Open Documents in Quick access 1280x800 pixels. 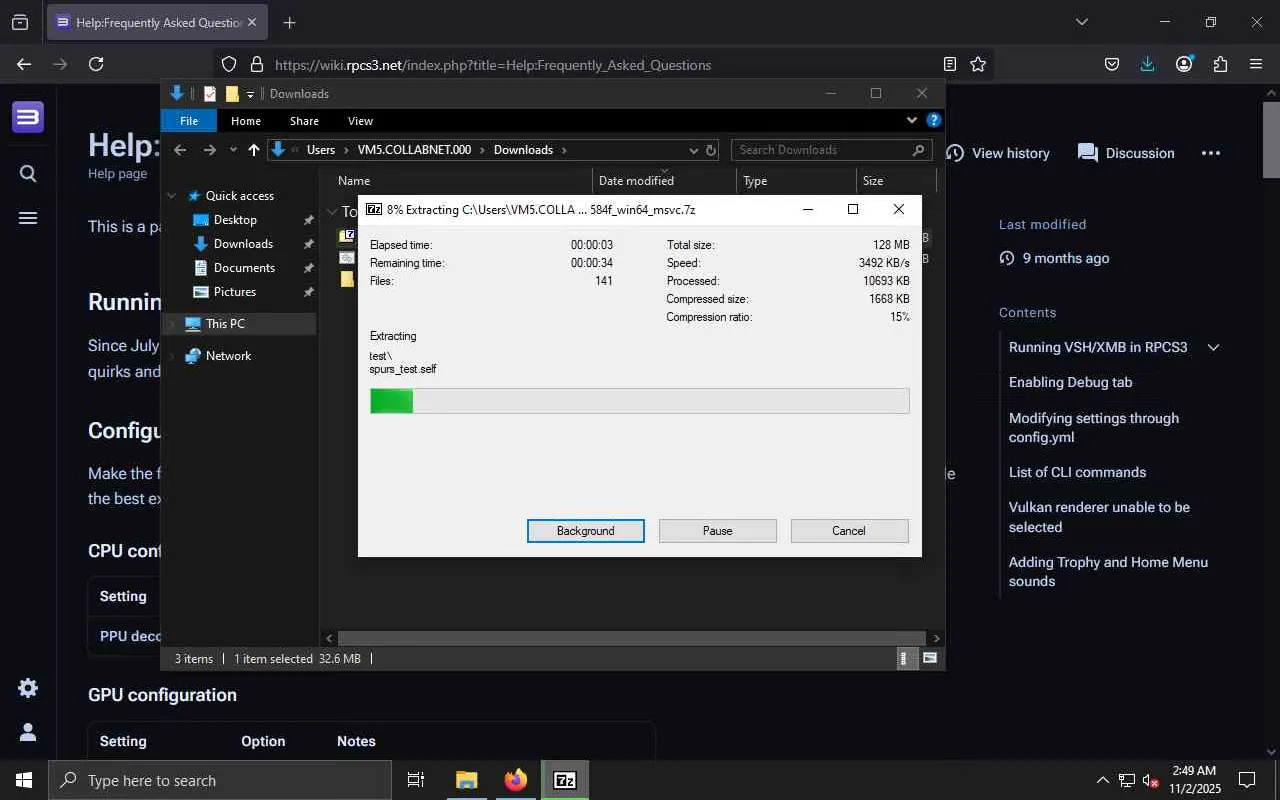pyautogui.click(x=244, y=268)
